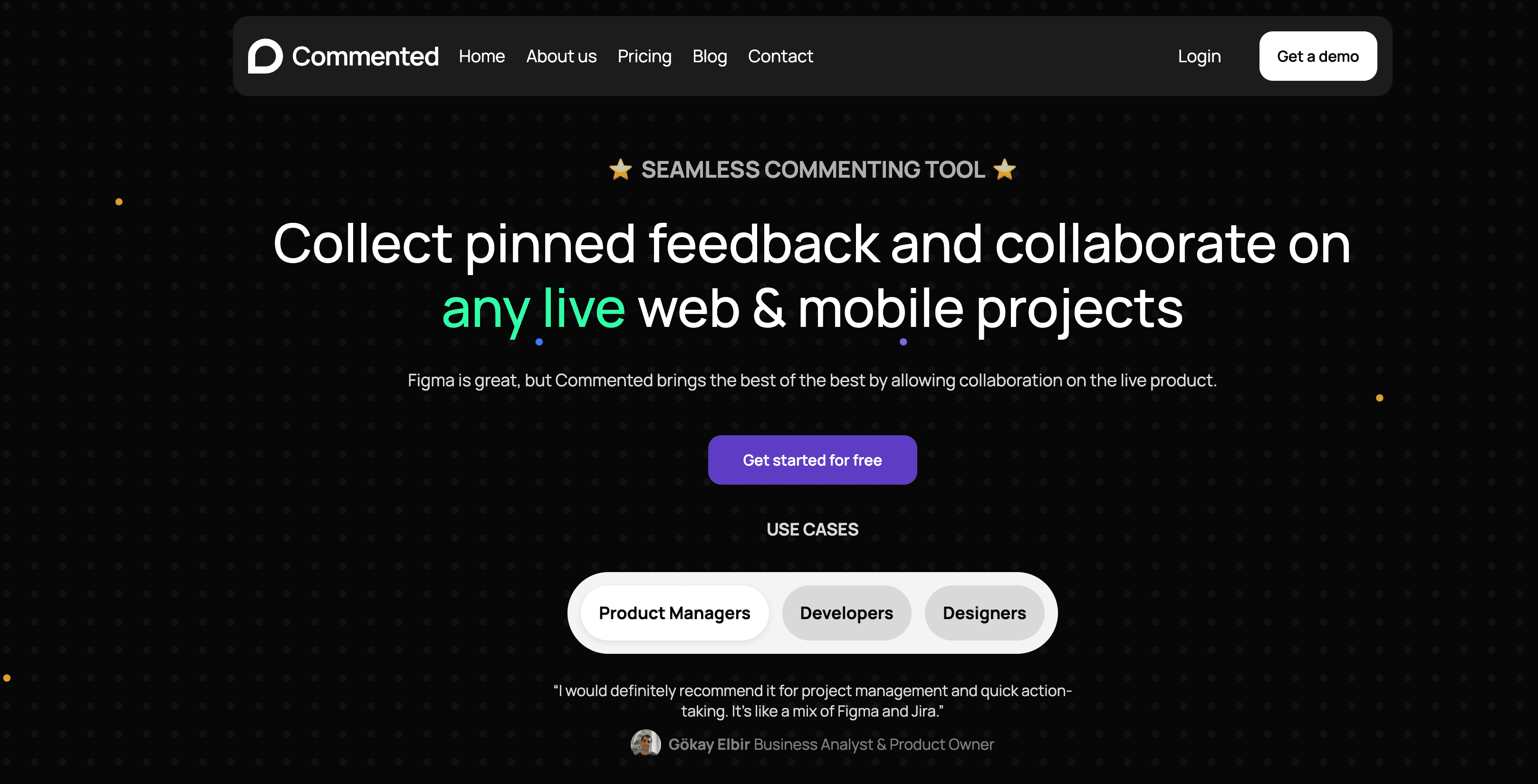Switch to the Developers use case tab
The image size is (1538, 784).
846,612
